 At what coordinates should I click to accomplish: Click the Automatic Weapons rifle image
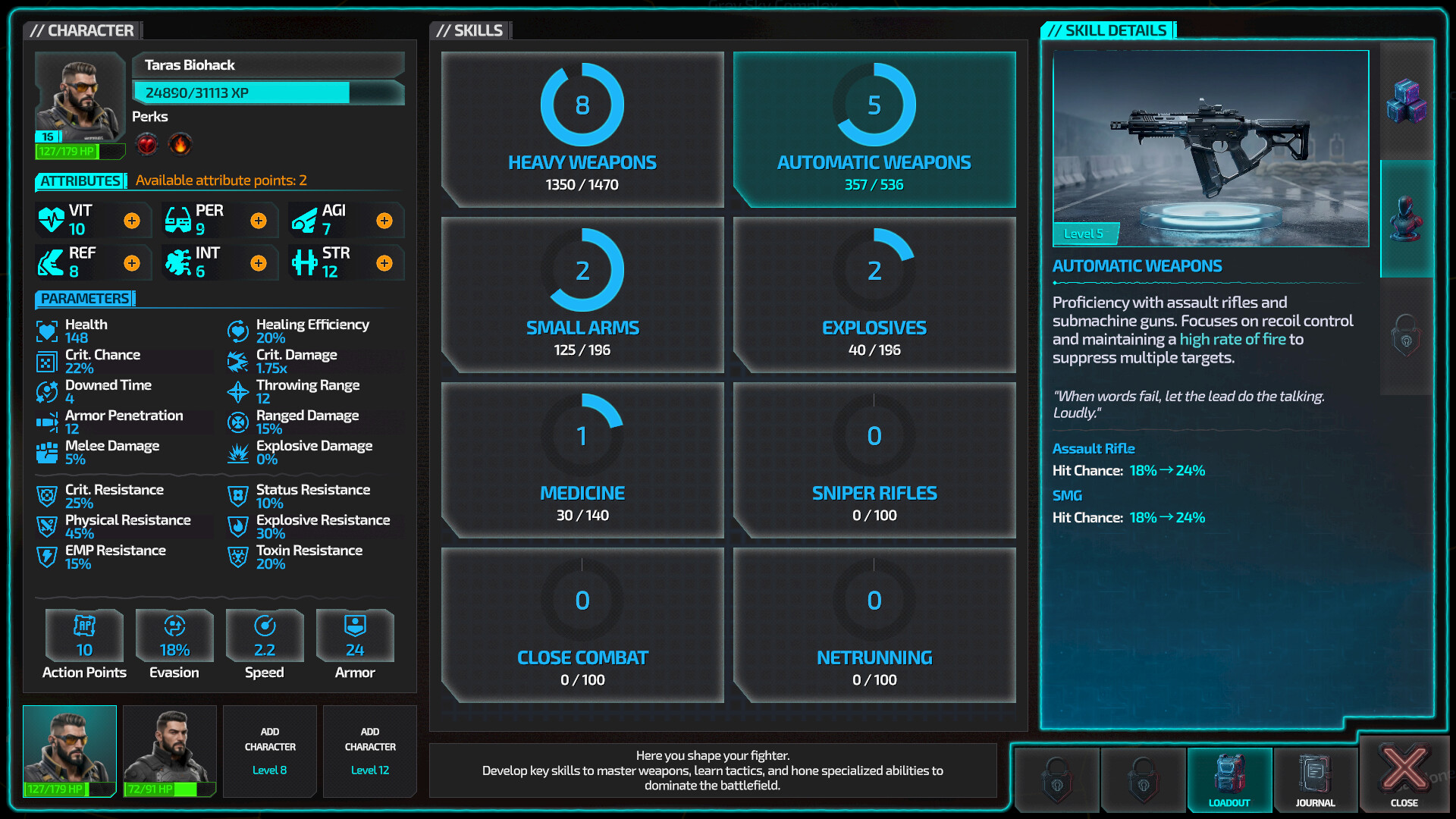pos(1211,149)
